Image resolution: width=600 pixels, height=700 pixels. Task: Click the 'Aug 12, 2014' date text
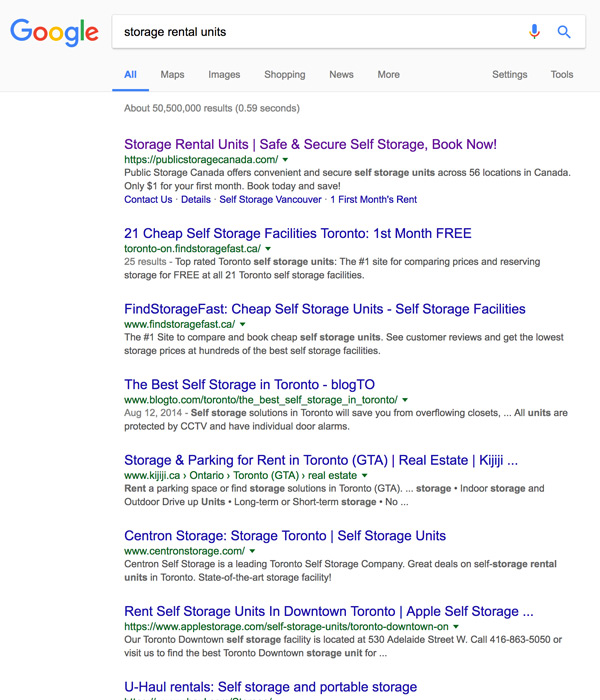(153, 413)
